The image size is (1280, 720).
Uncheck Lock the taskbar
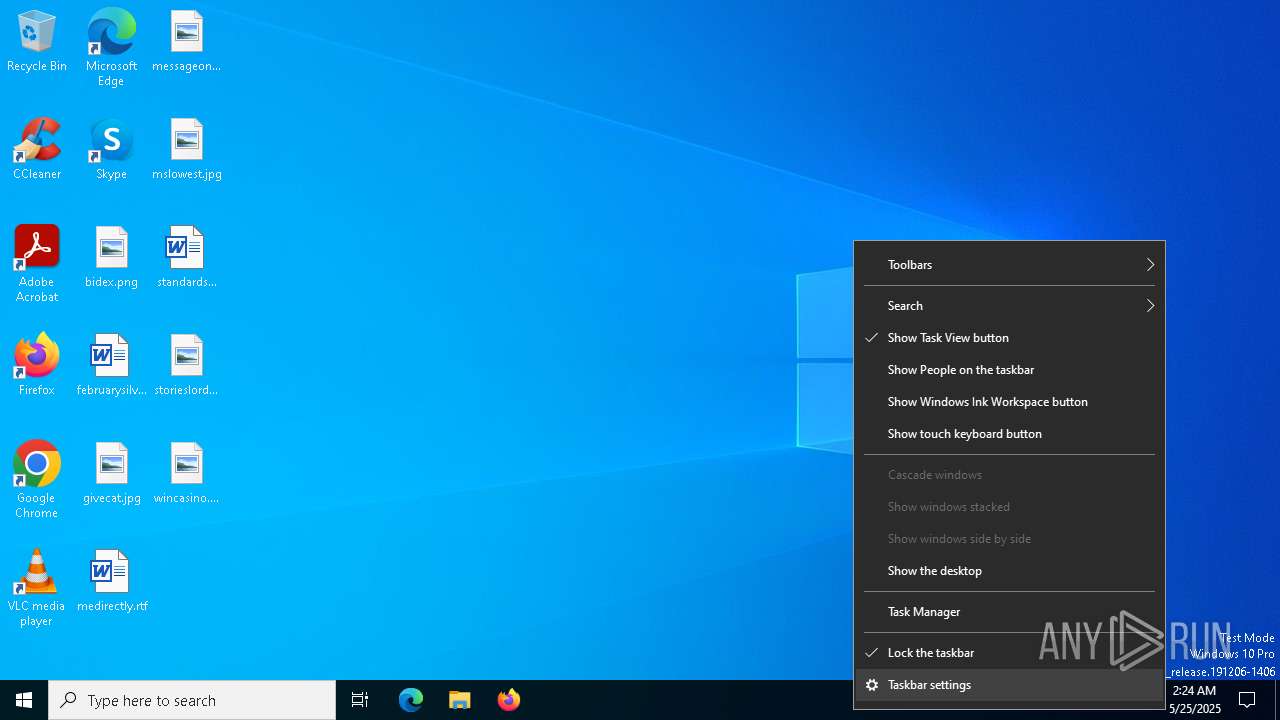click(1009, 653)
